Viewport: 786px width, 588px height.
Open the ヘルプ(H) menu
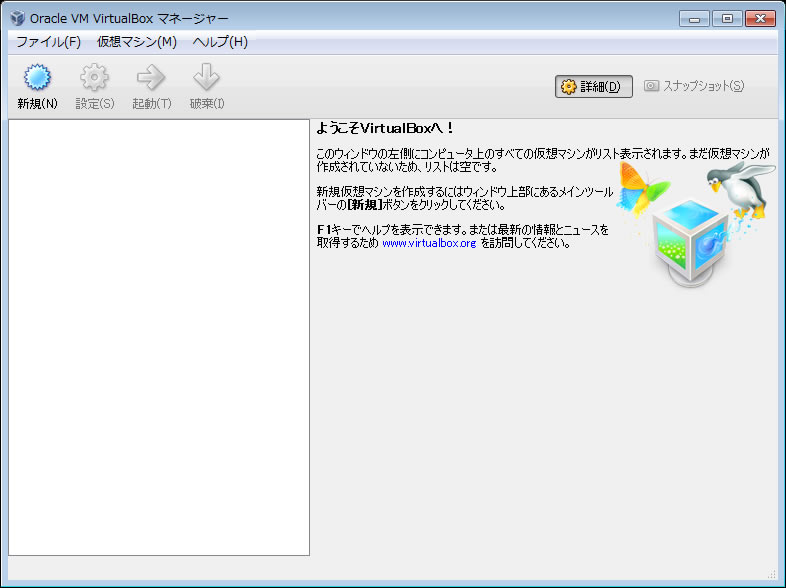220,42
